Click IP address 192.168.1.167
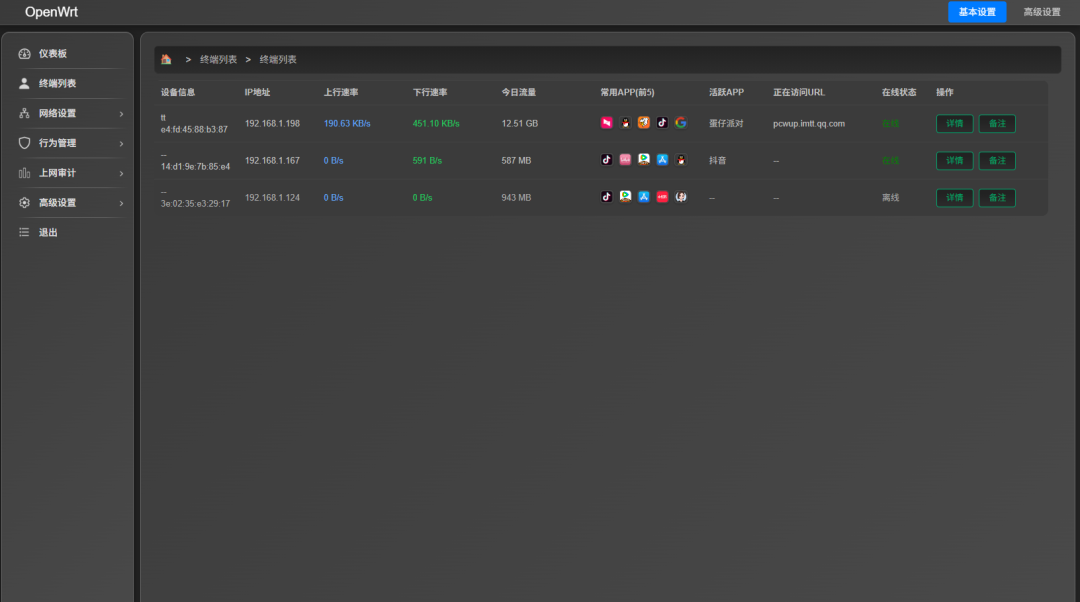Image resolution: width=1080 pixels, height=602 pixels. pyautogui.click(x=272, y=160)
